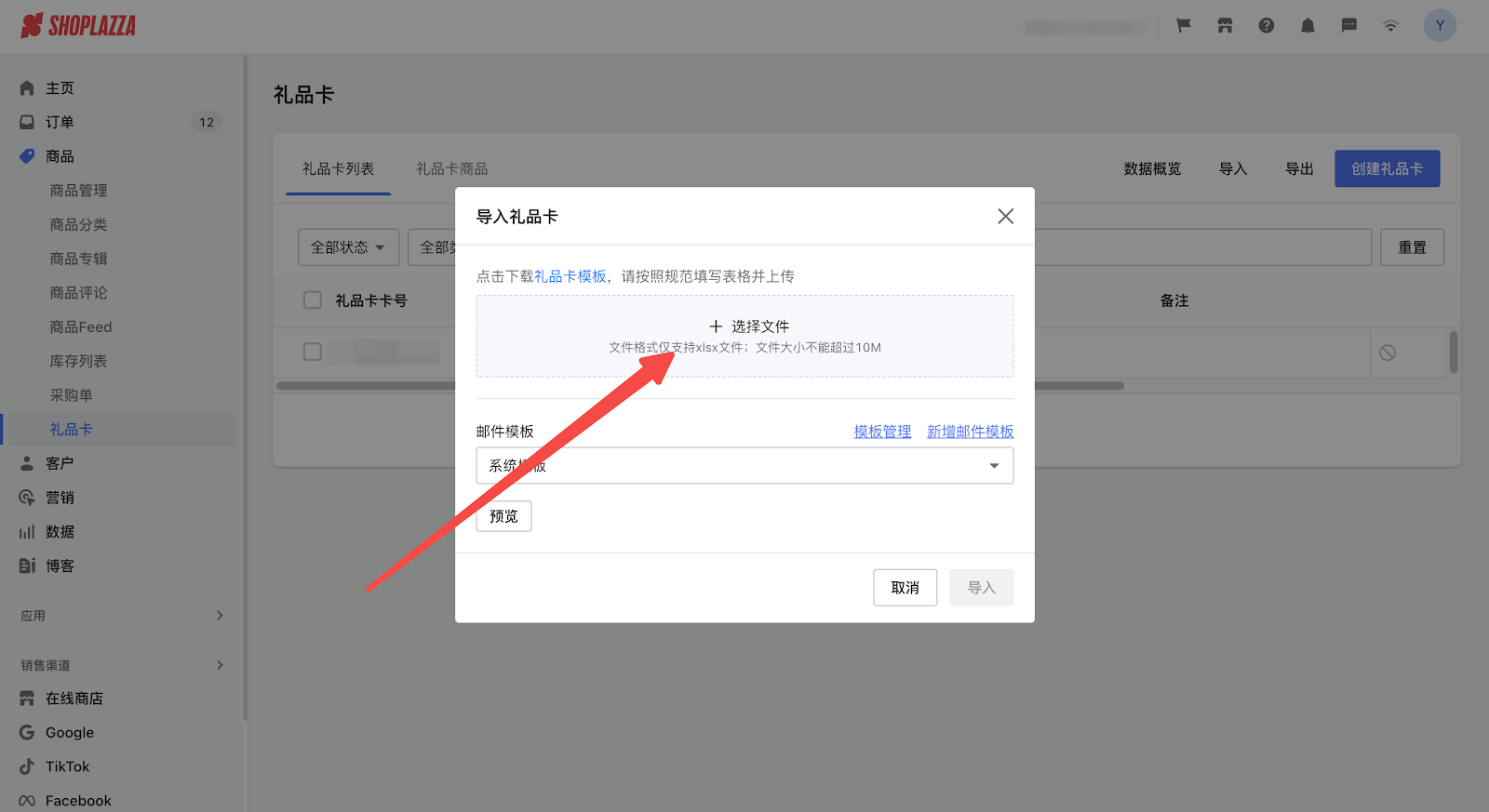Switch to the 礼品卡商品 tab
This screenshot has width=1489, height=812.
pyautogui.click(x=452, y=169)
